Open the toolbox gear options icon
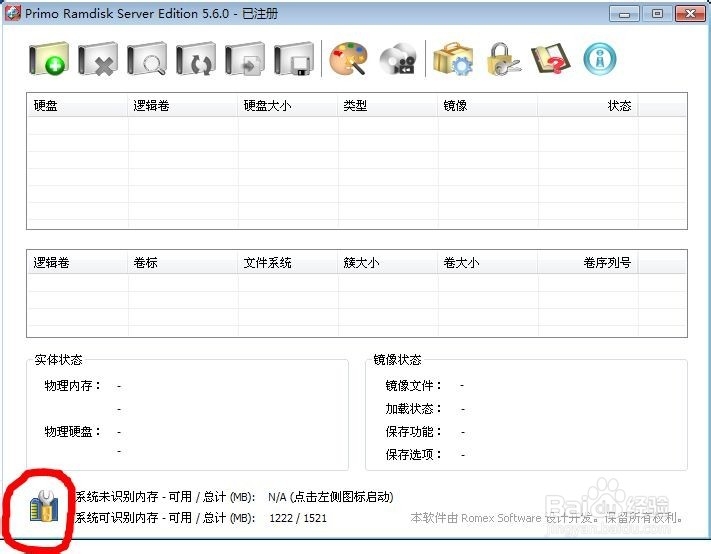 (453, 59)
